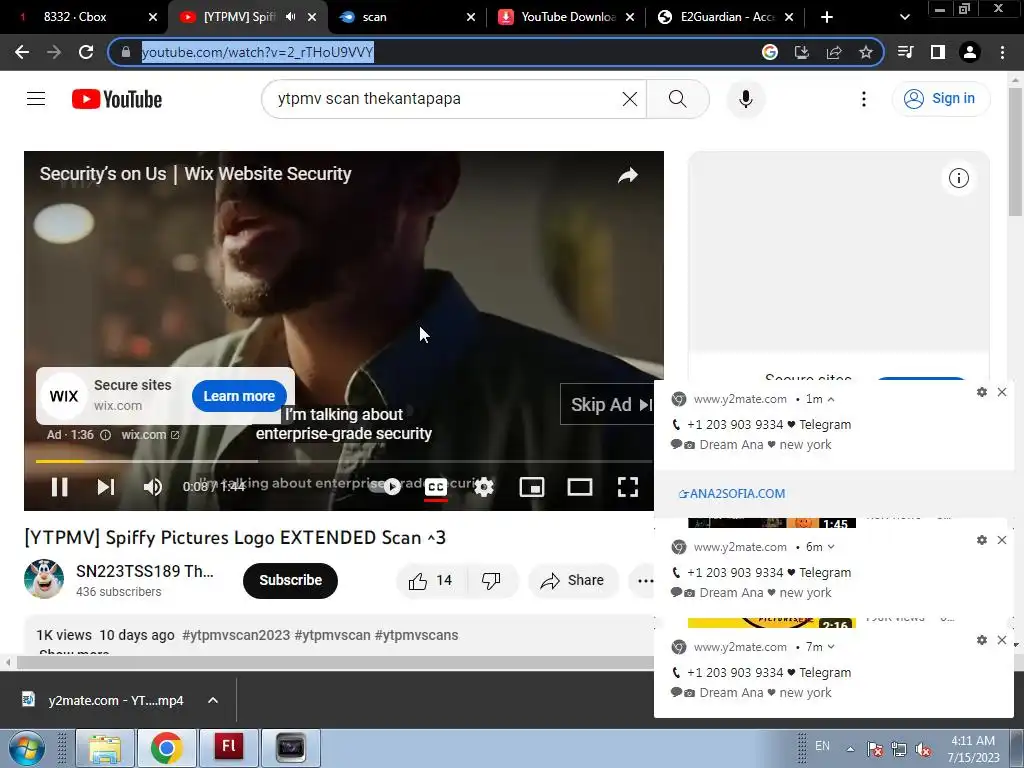Close the scan tab
This screenshot has height=768, width=1024.
tap(470, 17)
